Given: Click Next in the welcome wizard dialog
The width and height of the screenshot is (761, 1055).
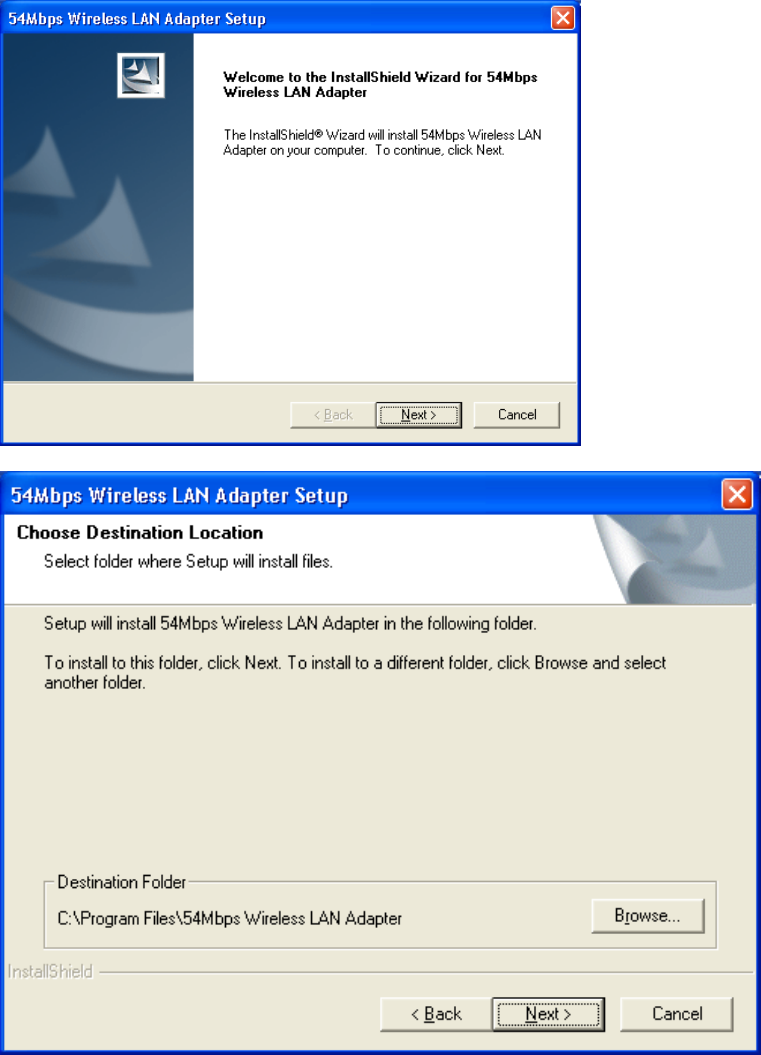Looking at the screenshot, I should 419,415.
